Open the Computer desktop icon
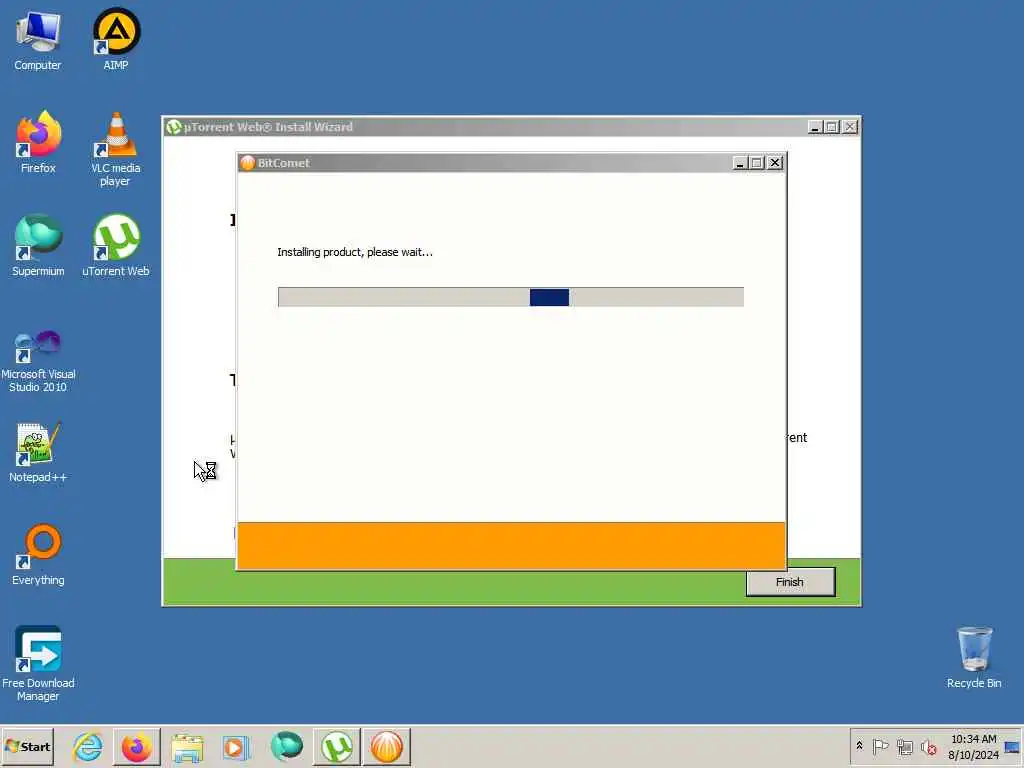Viewport: 1024px width, 768px height. [x=38, y=39]
